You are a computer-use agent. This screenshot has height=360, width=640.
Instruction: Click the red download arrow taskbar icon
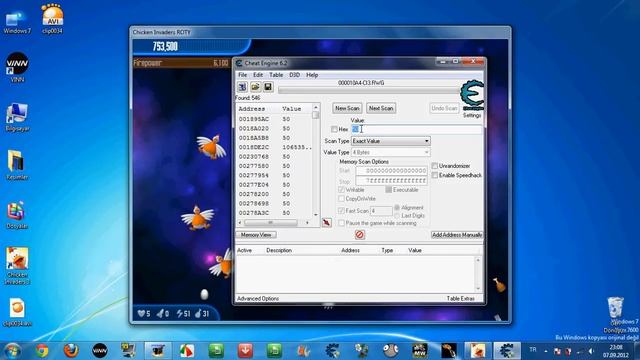pos(245,351)
